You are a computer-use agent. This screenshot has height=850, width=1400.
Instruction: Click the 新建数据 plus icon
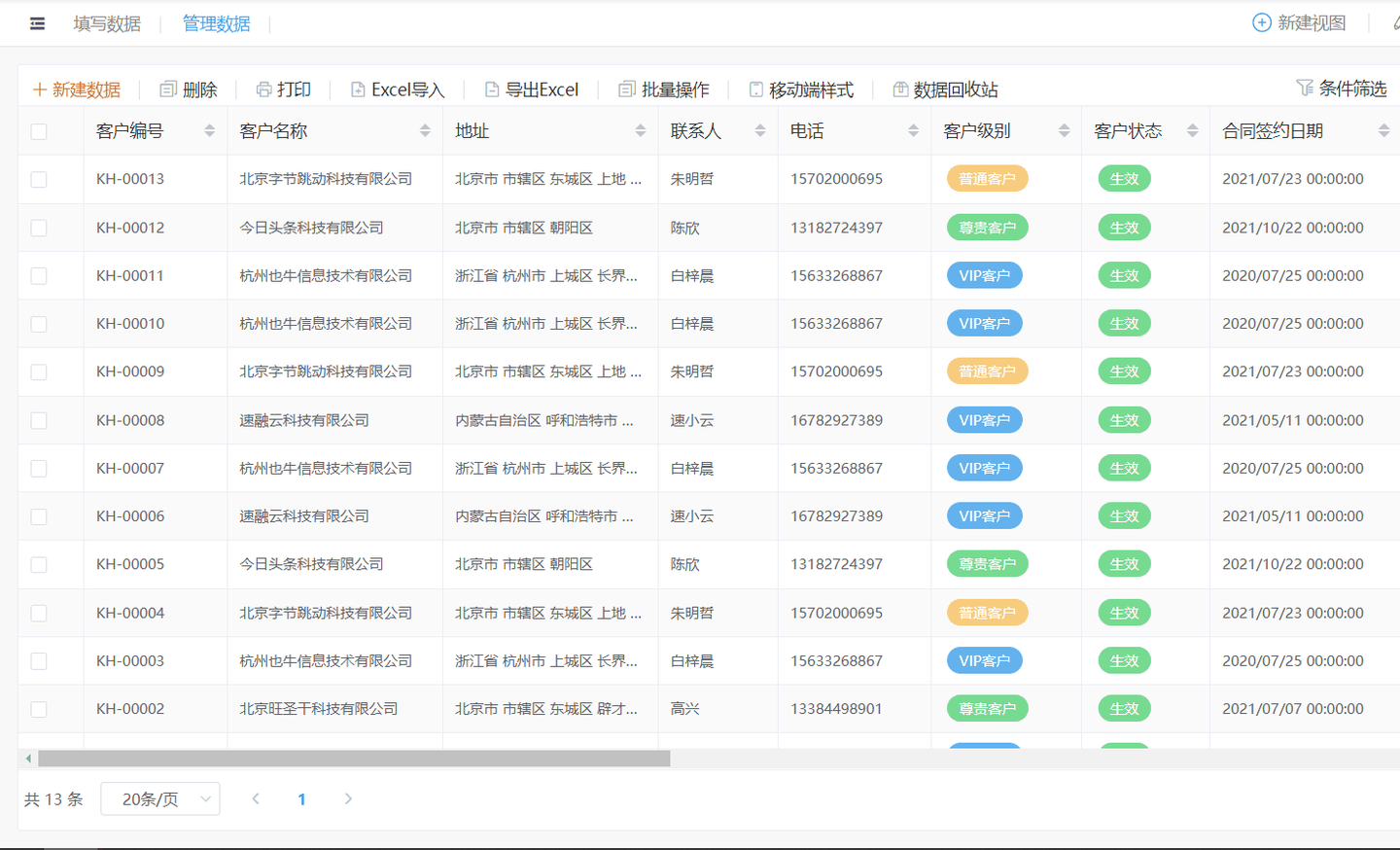point(40,89)
